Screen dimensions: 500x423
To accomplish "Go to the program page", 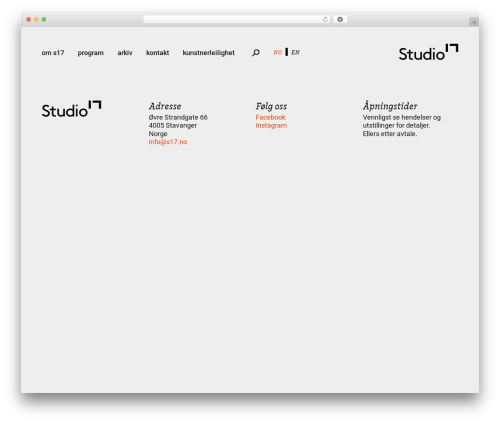I will [x=91, y=53].
